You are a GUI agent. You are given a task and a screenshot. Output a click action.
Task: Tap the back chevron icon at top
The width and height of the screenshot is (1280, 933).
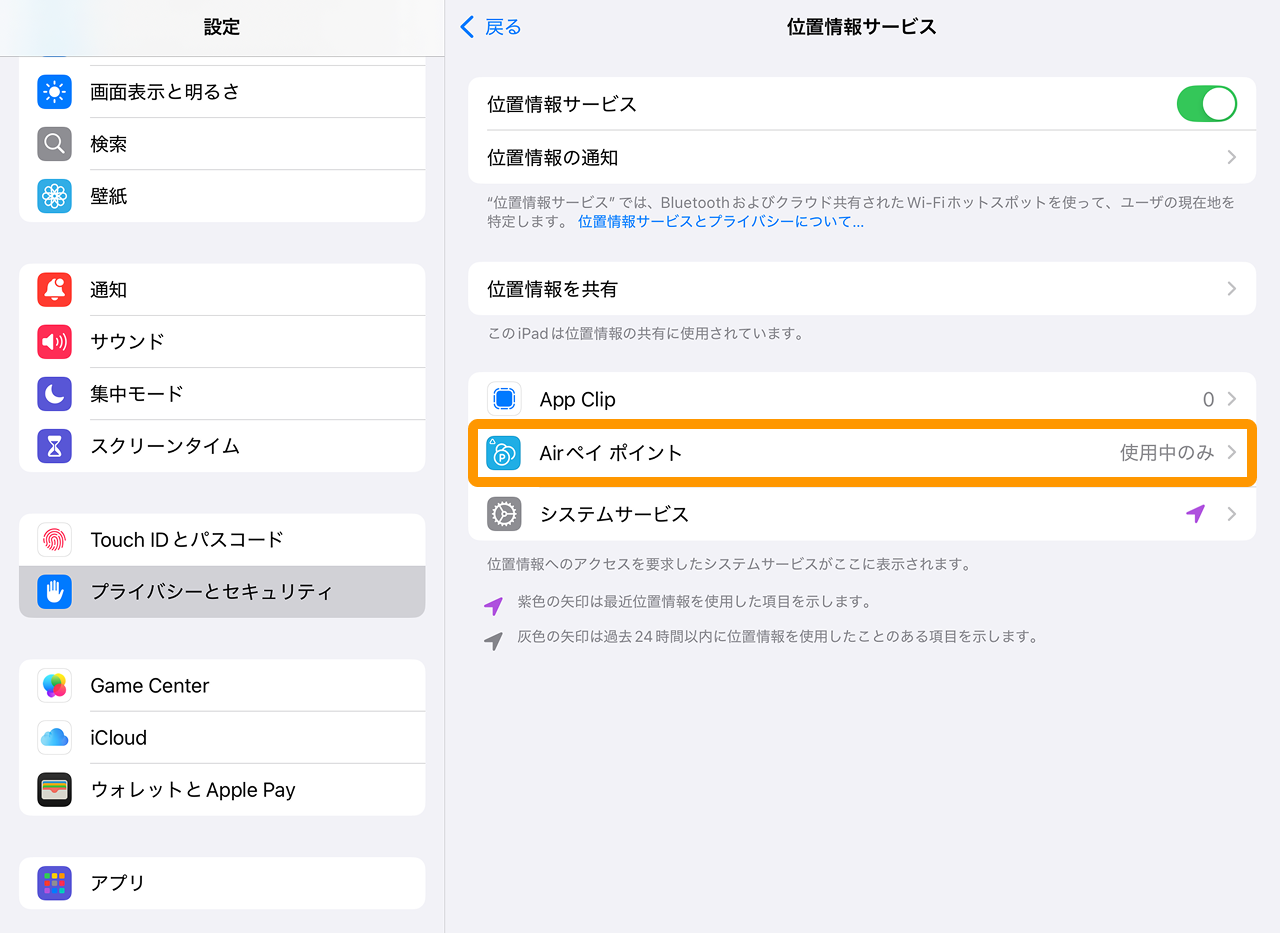(x=467, y=27)
